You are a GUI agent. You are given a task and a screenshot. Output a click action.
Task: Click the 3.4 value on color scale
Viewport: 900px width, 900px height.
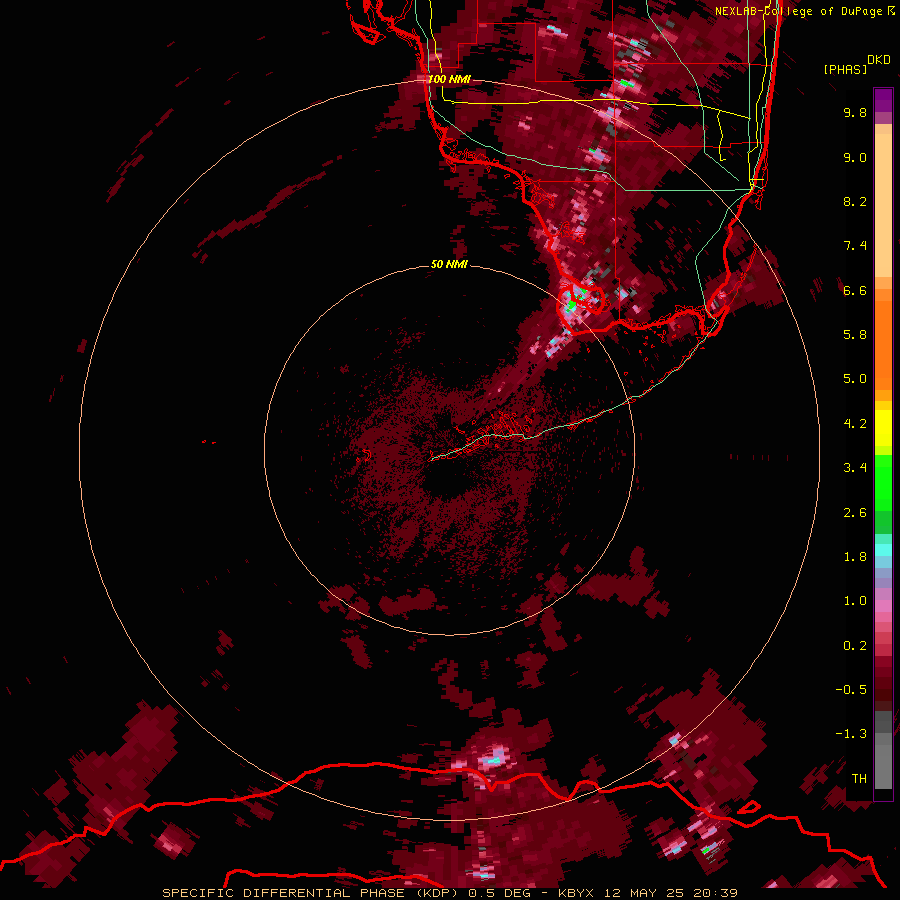click(x=855, y=468)
